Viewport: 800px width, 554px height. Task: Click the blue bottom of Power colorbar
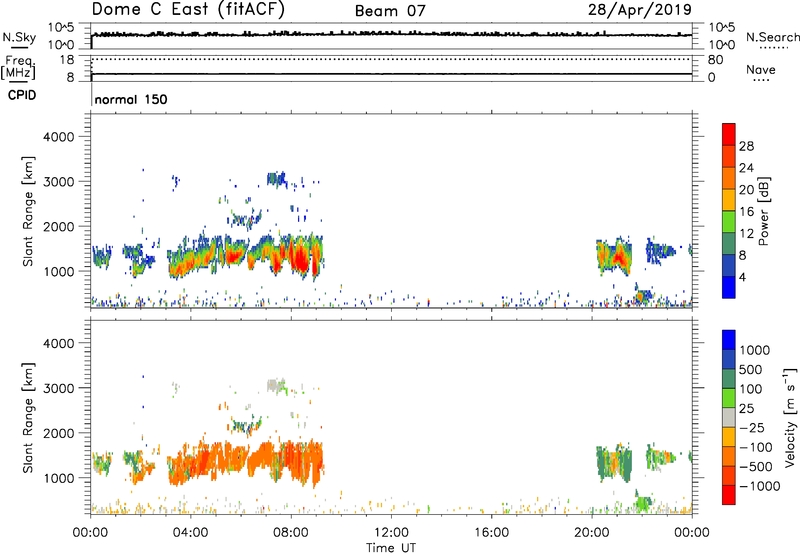(x=729, y=287)
